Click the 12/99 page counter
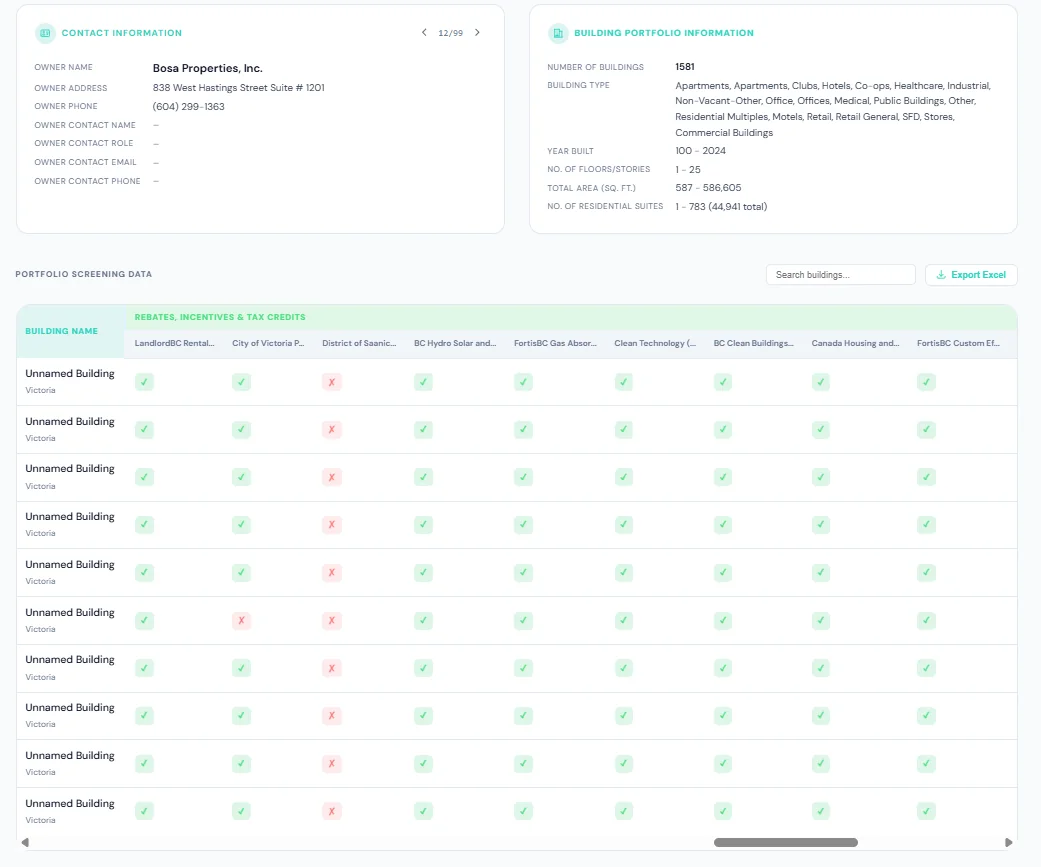 point(450,33)
